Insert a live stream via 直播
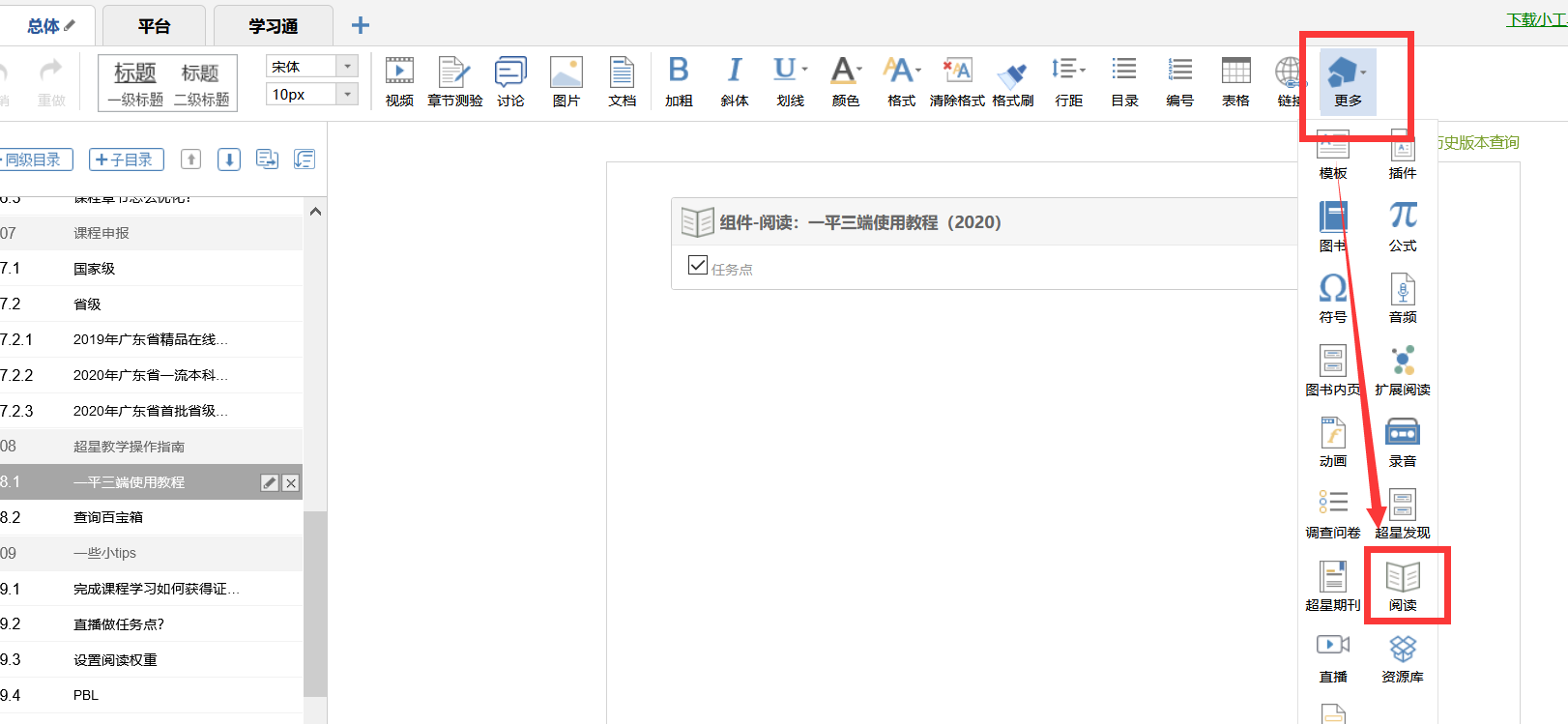The width and height of the screenshot is (1568, 724). click(x=1333, y=657)
